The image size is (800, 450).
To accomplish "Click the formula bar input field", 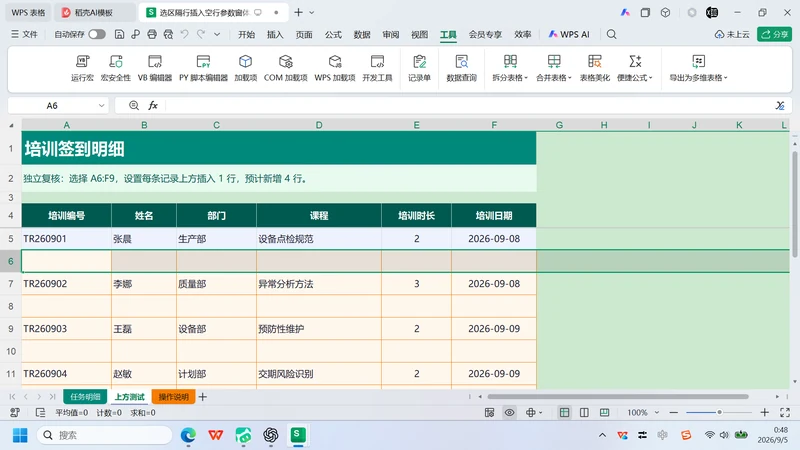I will 468,106.
